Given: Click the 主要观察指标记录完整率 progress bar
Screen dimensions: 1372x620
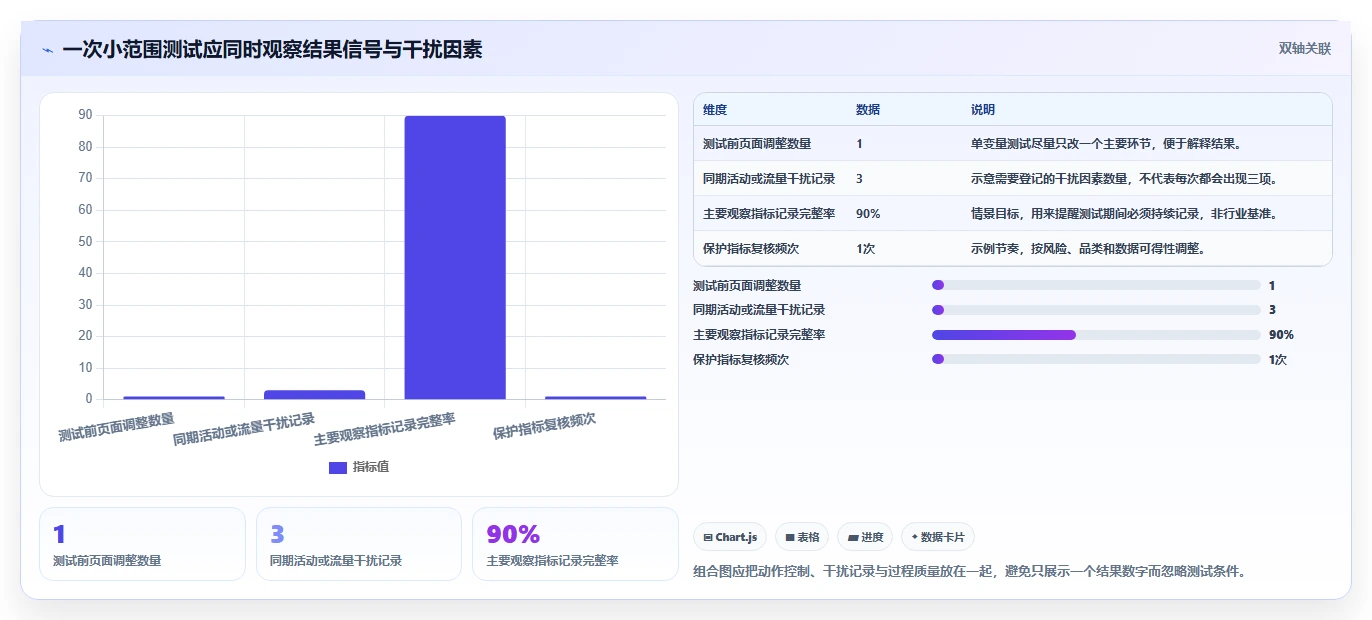Looking at the screenshot, I should pyautogui.click(x=1096, y=335).
